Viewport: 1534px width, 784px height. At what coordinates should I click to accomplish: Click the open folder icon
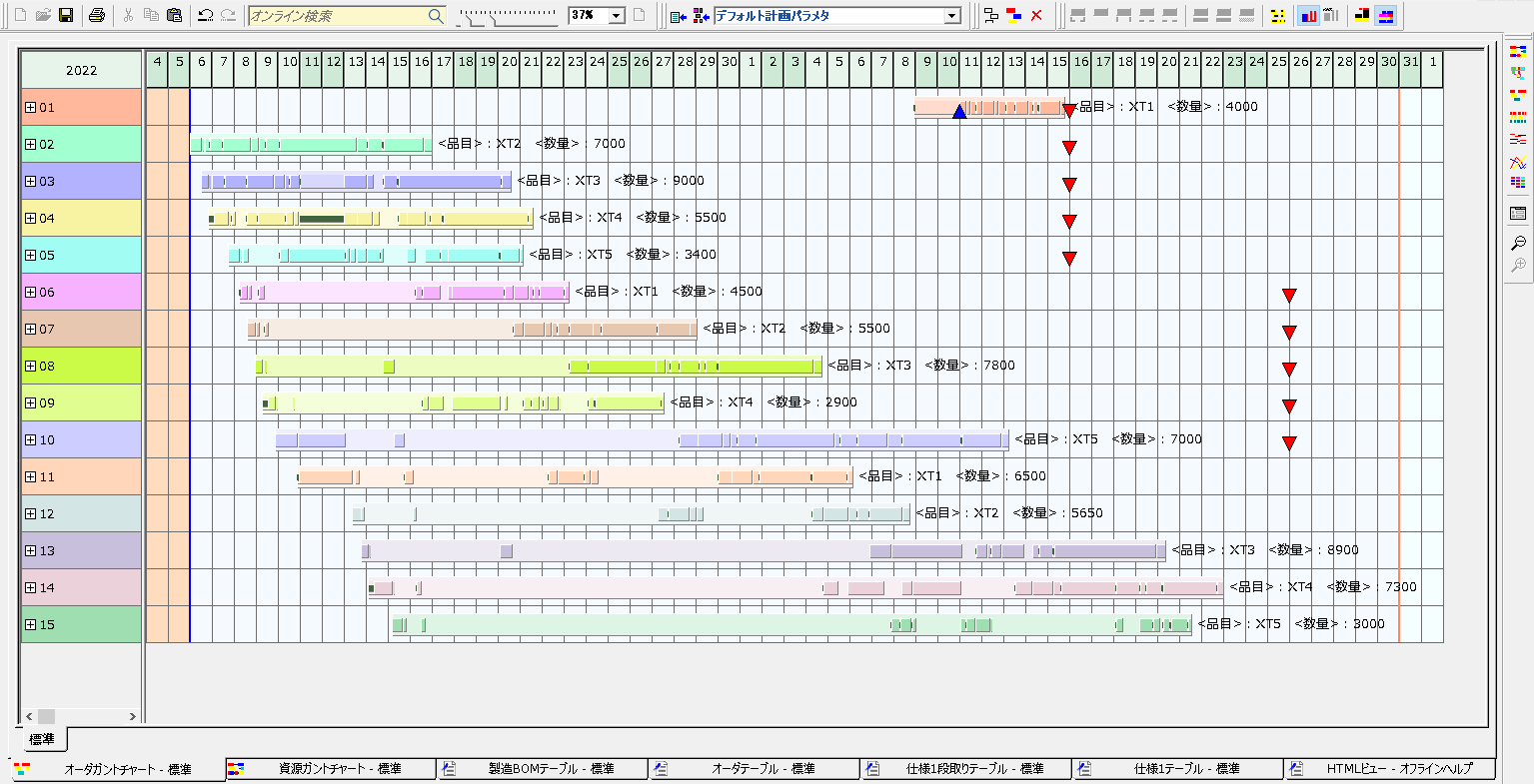point(43,15)
